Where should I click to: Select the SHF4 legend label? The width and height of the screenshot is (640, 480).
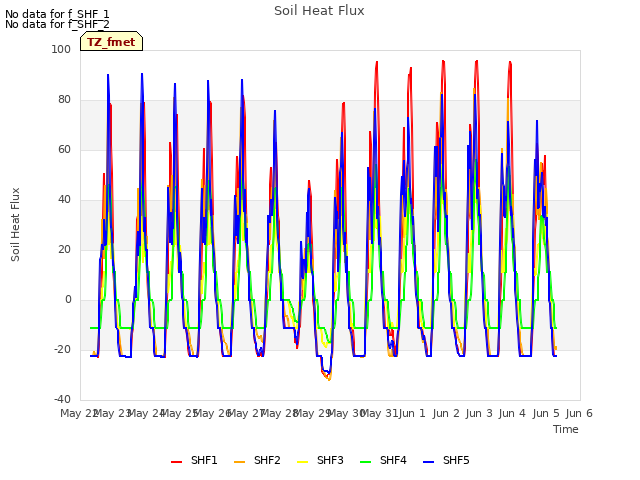click(x=393, y=460)
